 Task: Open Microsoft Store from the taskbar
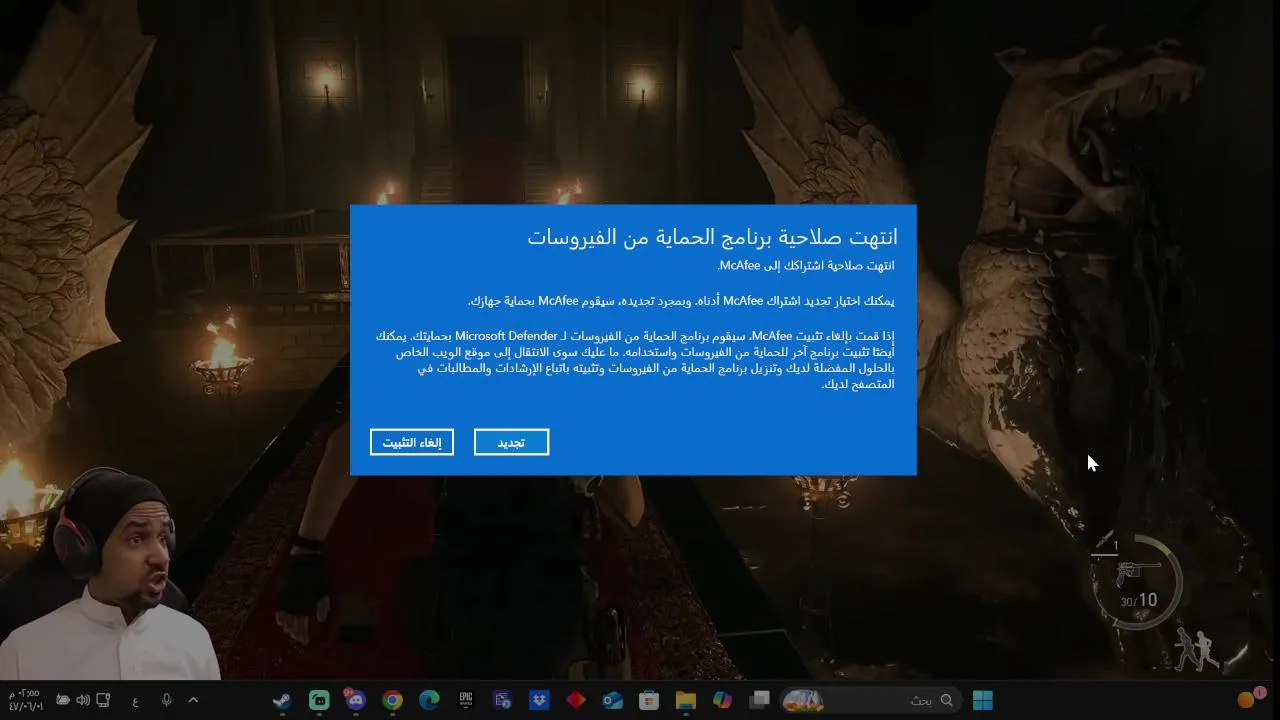[649, 700]
